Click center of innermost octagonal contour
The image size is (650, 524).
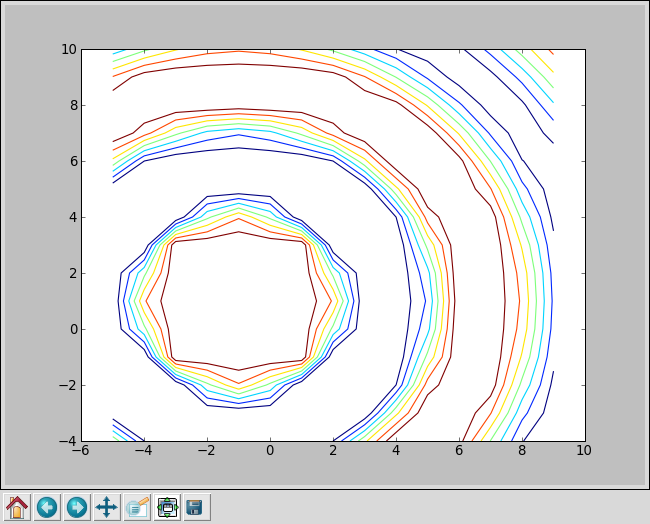[x=239, y=301]
